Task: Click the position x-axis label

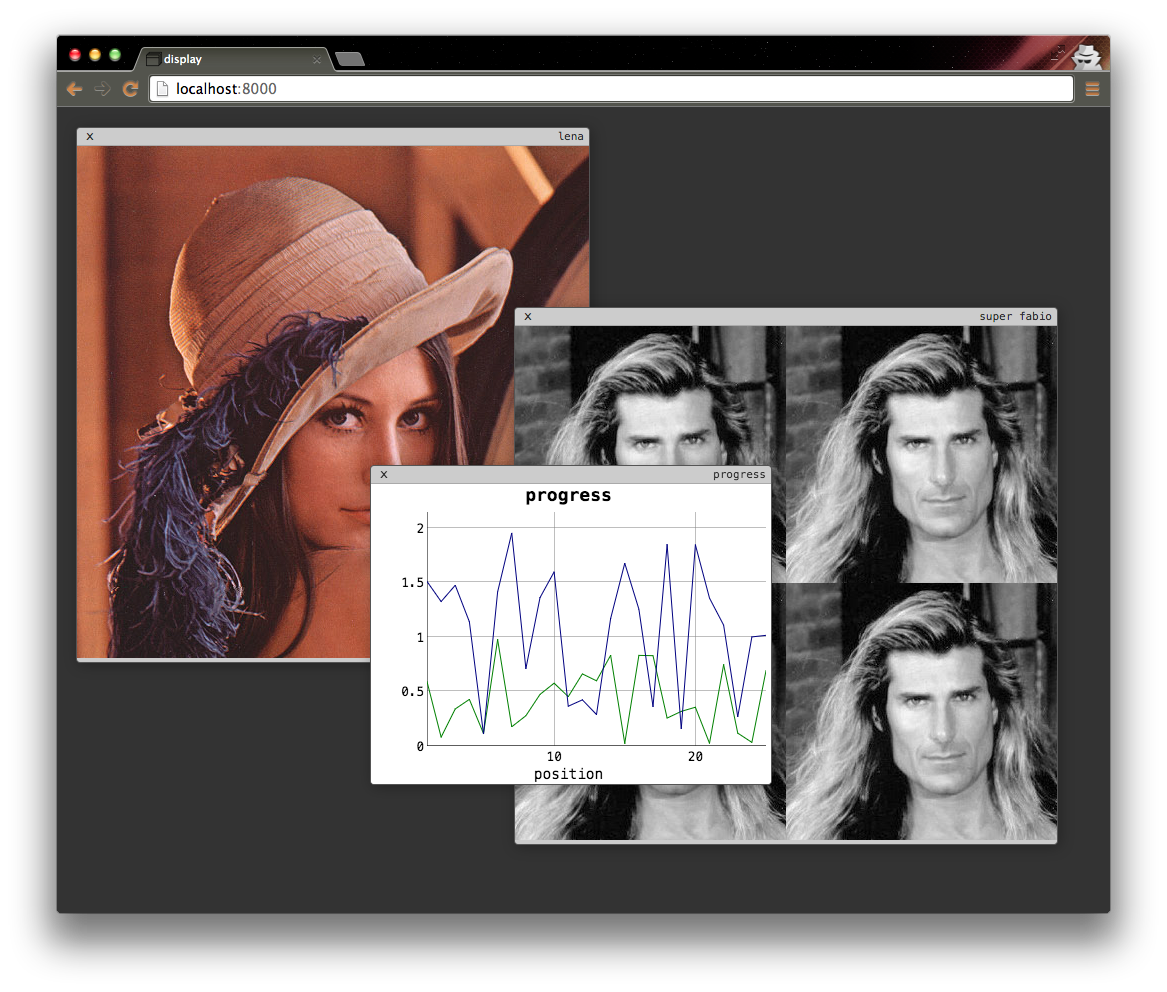Action: coord(568,774)
